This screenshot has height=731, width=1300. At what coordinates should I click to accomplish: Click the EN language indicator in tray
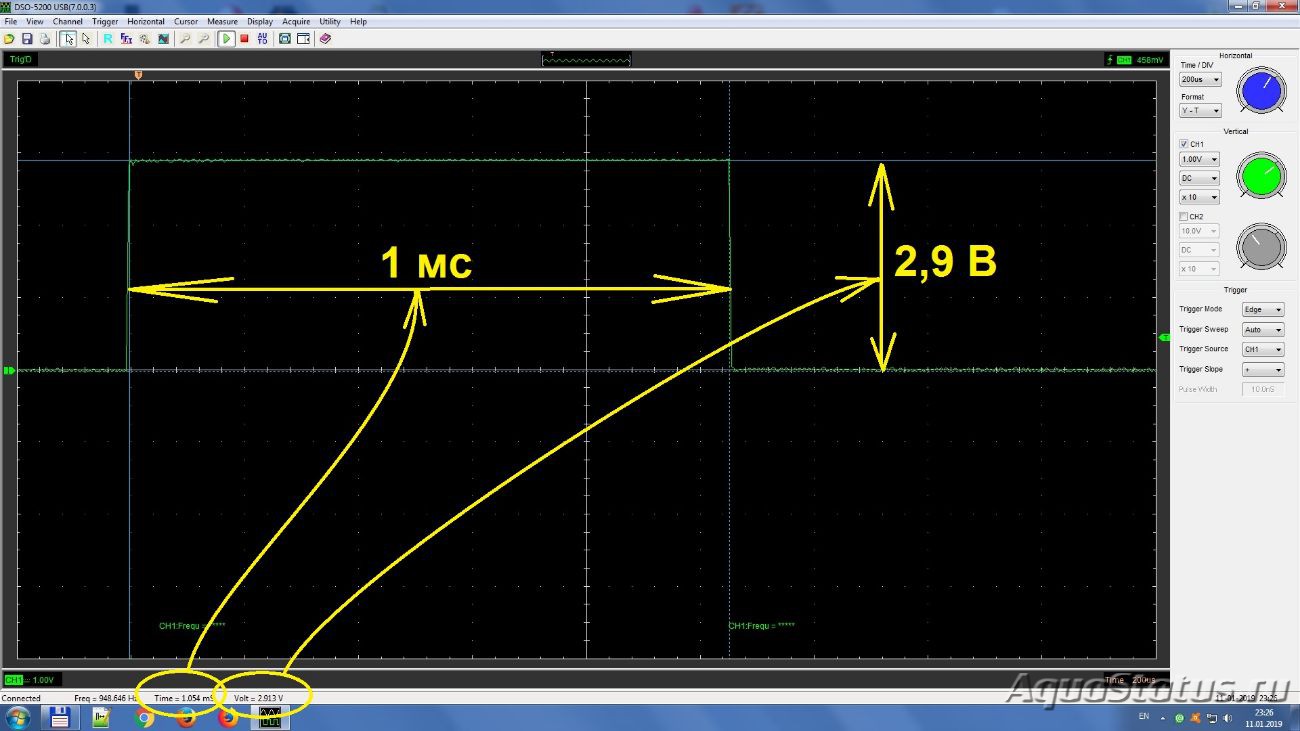tap(1144, 717)
